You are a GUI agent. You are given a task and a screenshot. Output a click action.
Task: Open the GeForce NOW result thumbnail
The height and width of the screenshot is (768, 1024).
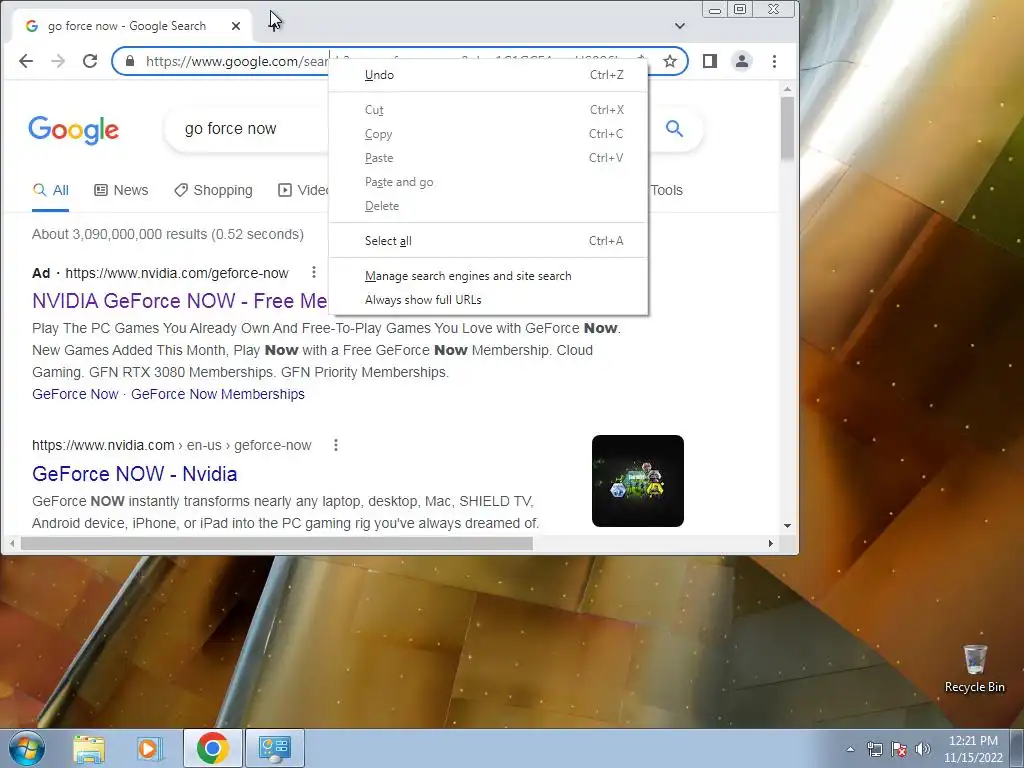click(637, 481)
